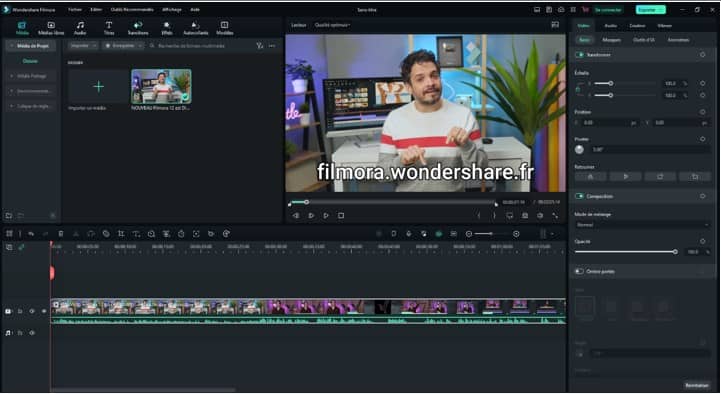Open the Titres text library
The height and width of the screenshot is (394, 721).
pyautogui.click(x=109, y=28)
